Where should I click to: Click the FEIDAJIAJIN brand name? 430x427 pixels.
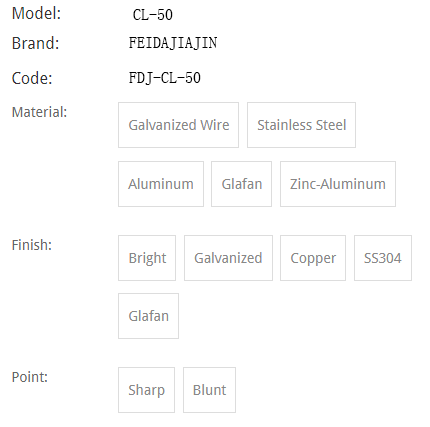173,43
